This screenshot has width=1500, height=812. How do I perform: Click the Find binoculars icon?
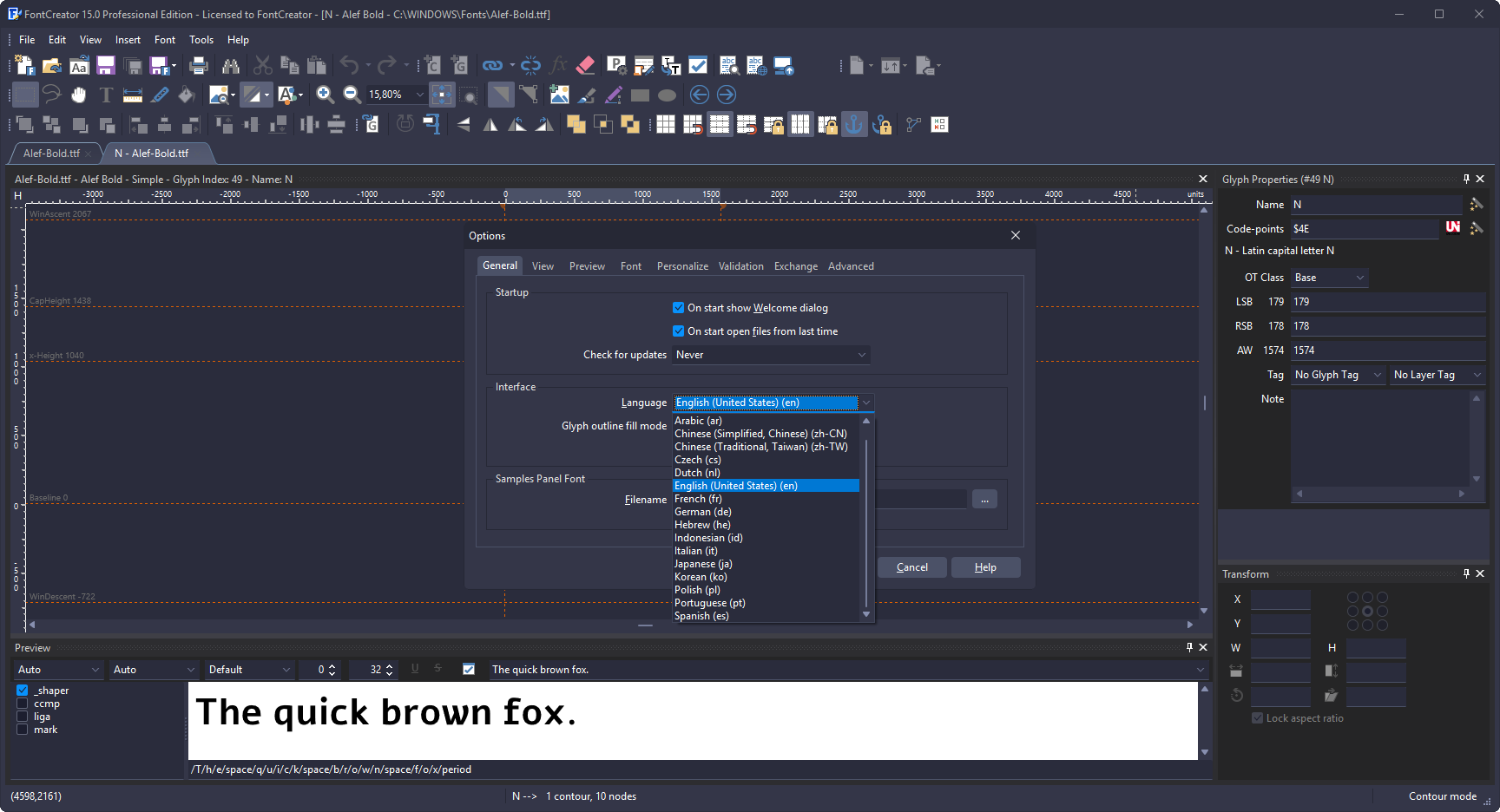[x=230, y=66]
